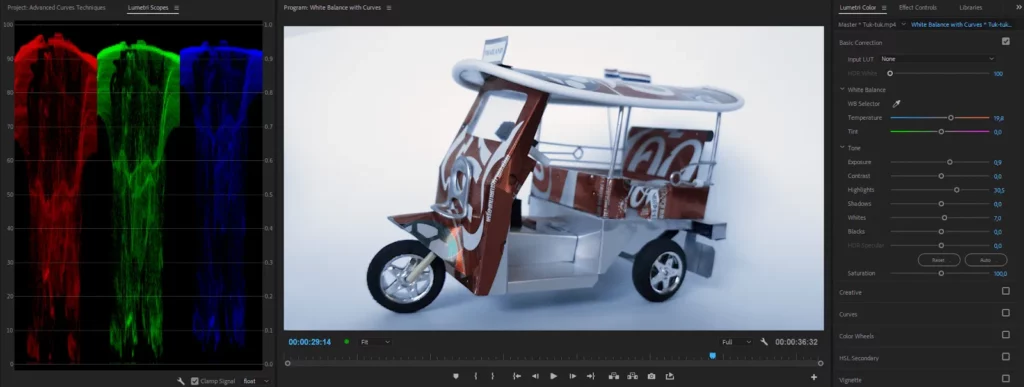Click the Temperature slider handle
Viewport: 1024px width, 387px height.
pyautogui.click(x=951, y=117)
